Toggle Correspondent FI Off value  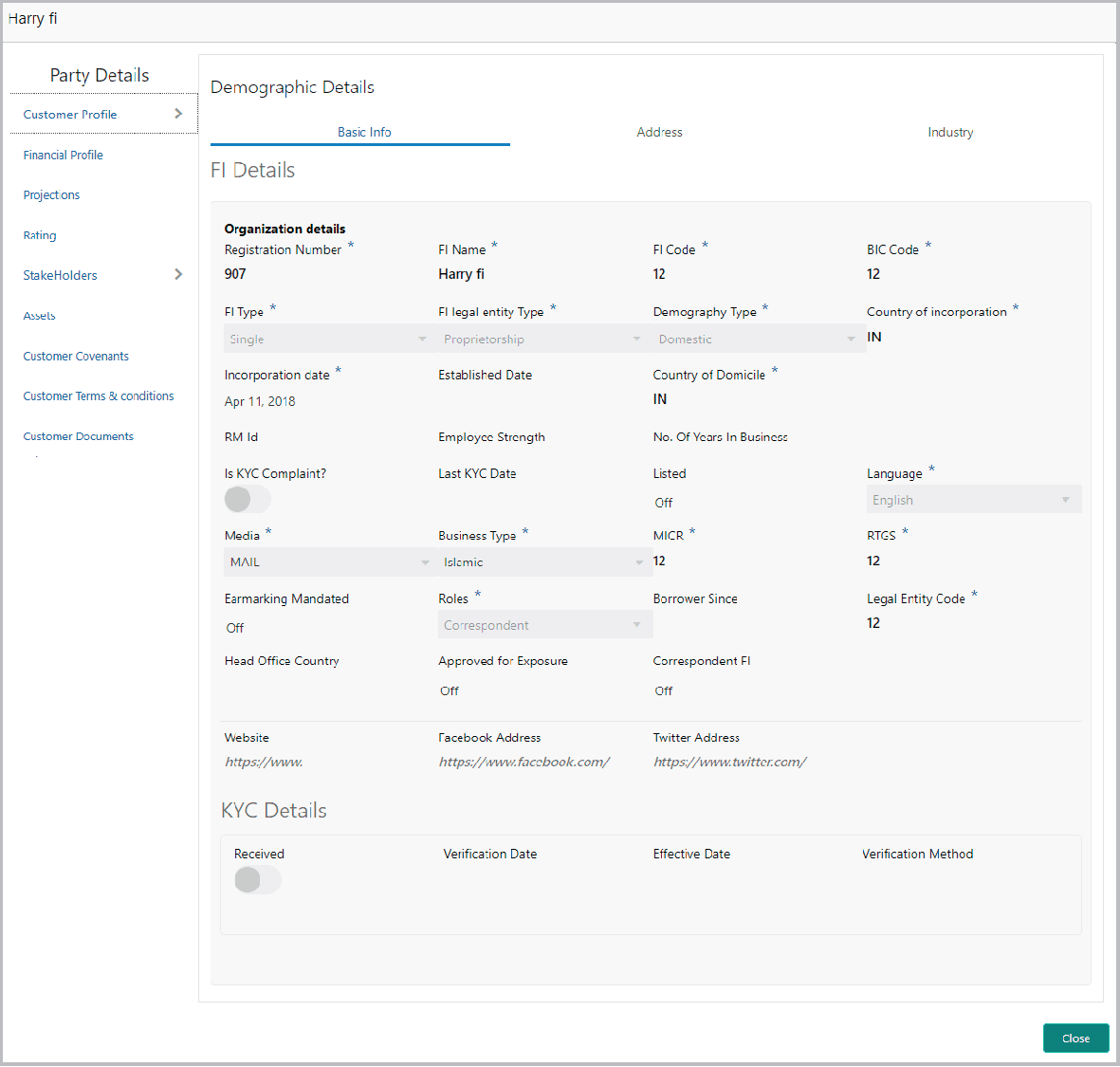pyautogui.click(x=664, y=690)
